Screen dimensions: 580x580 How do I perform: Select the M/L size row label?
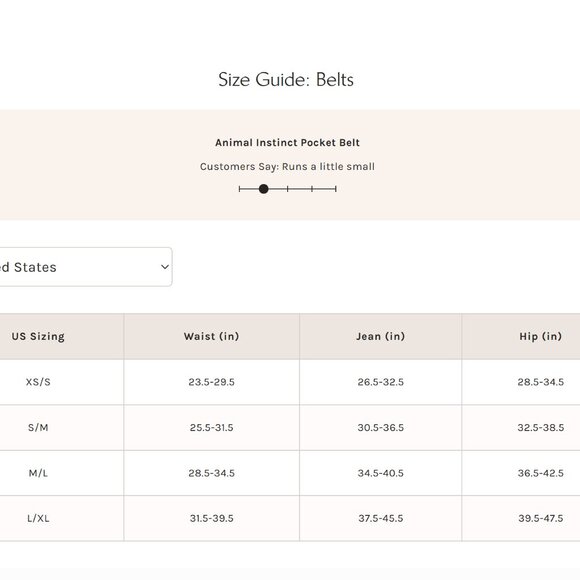tap(38, 473)
